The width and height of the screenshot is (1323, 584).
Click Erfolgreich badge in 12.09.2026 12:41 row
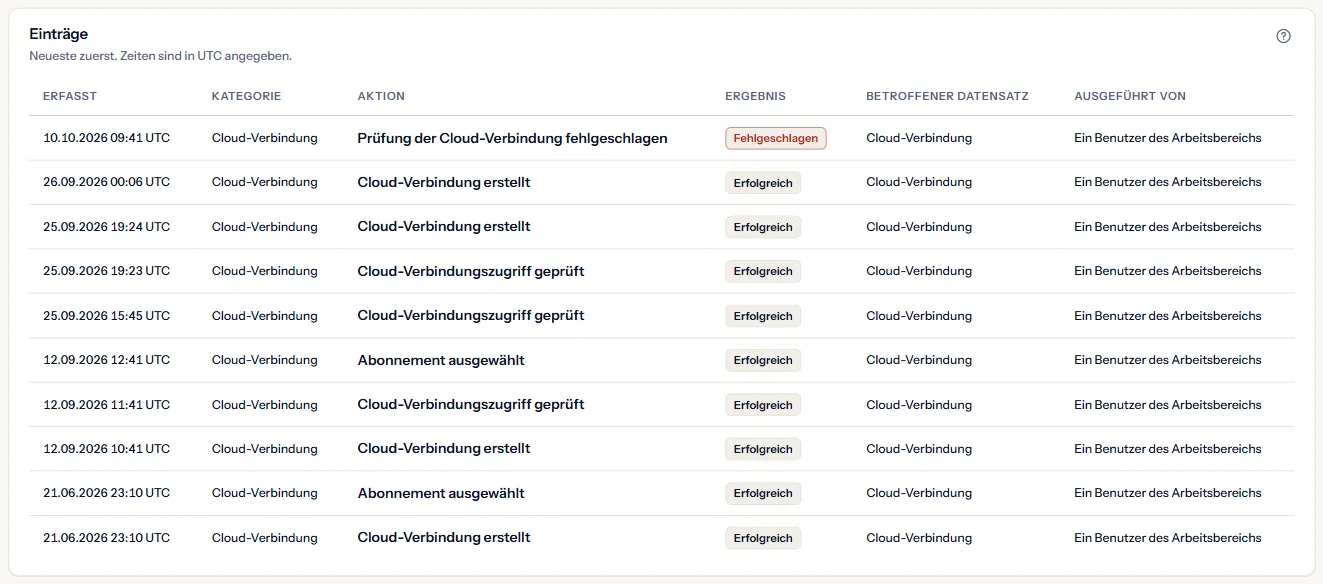[763, 360]
